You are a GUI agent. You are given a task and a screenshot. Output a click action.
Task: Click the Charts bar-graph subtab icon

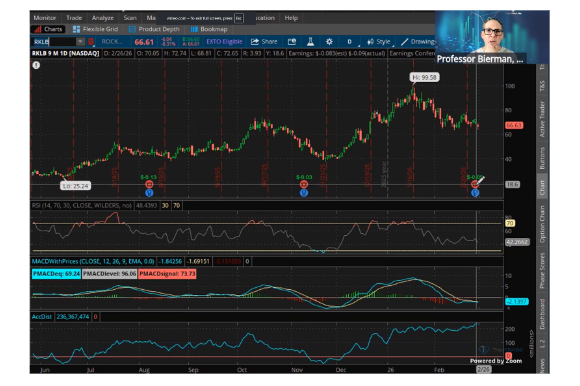37,29
